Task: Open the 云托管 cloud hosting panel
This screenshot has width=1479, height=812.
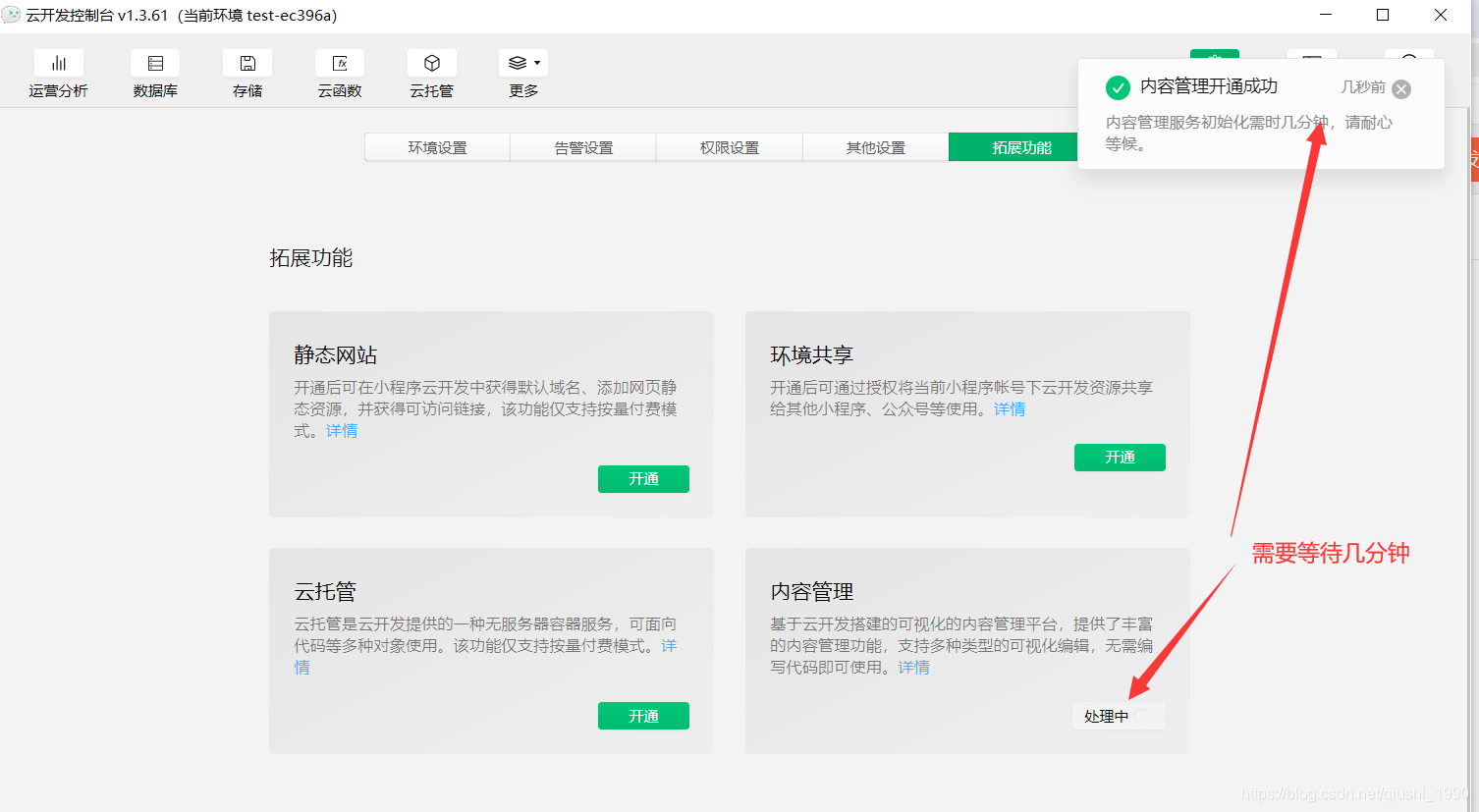Action: pos(432,75)
